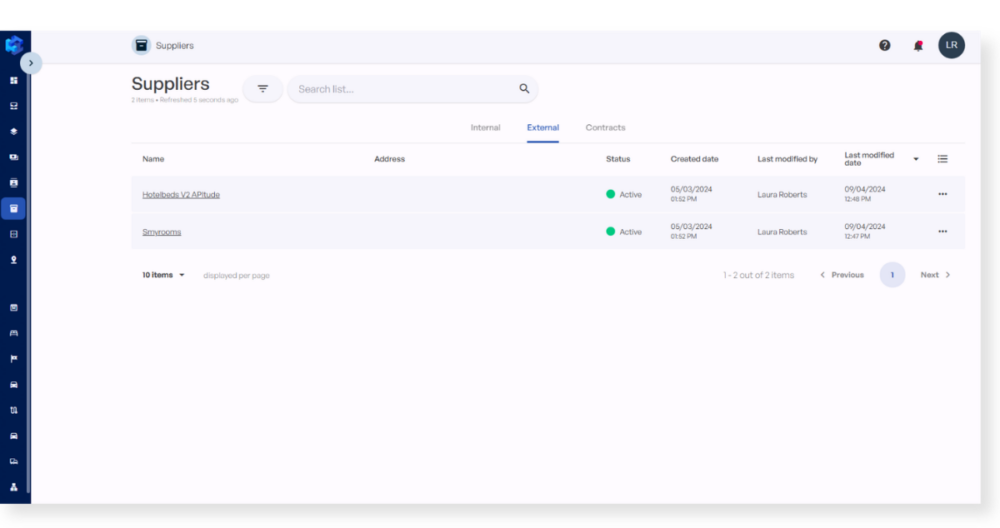Sort by the Address column header

[389, 159]
